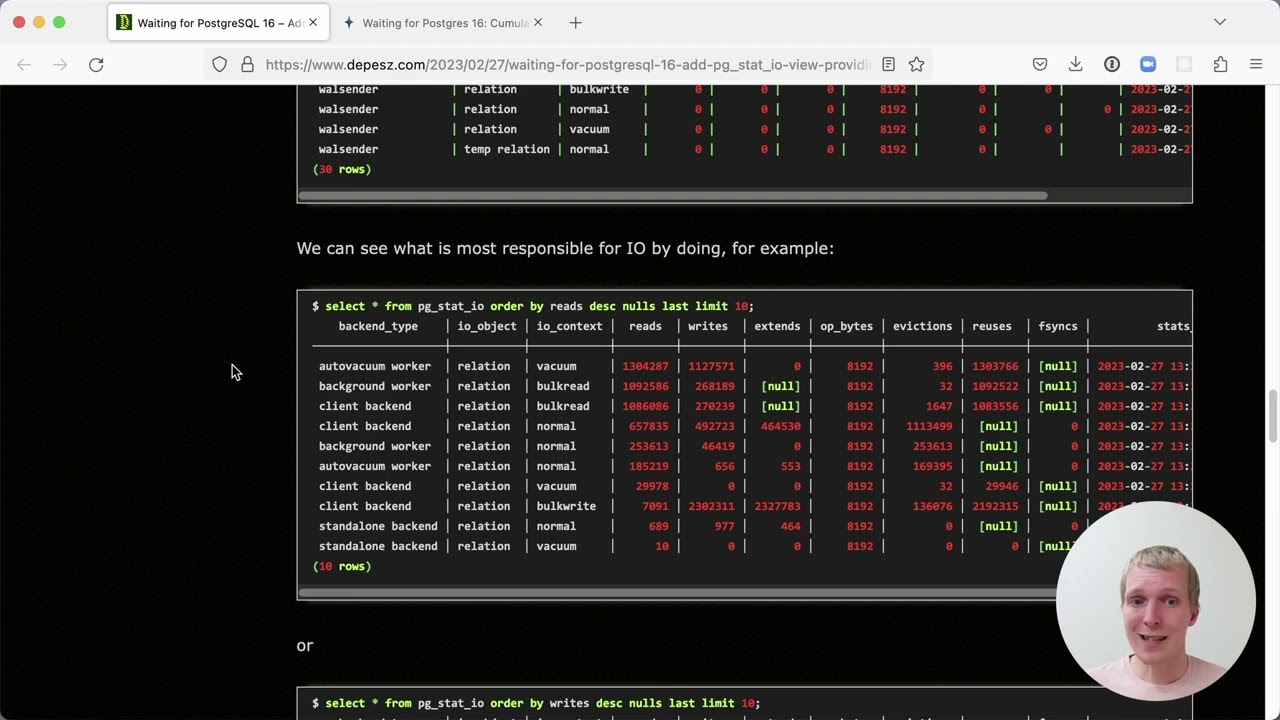Click the reuses column header
Screen dimensions: 1280x720
(x=992, y=326)
